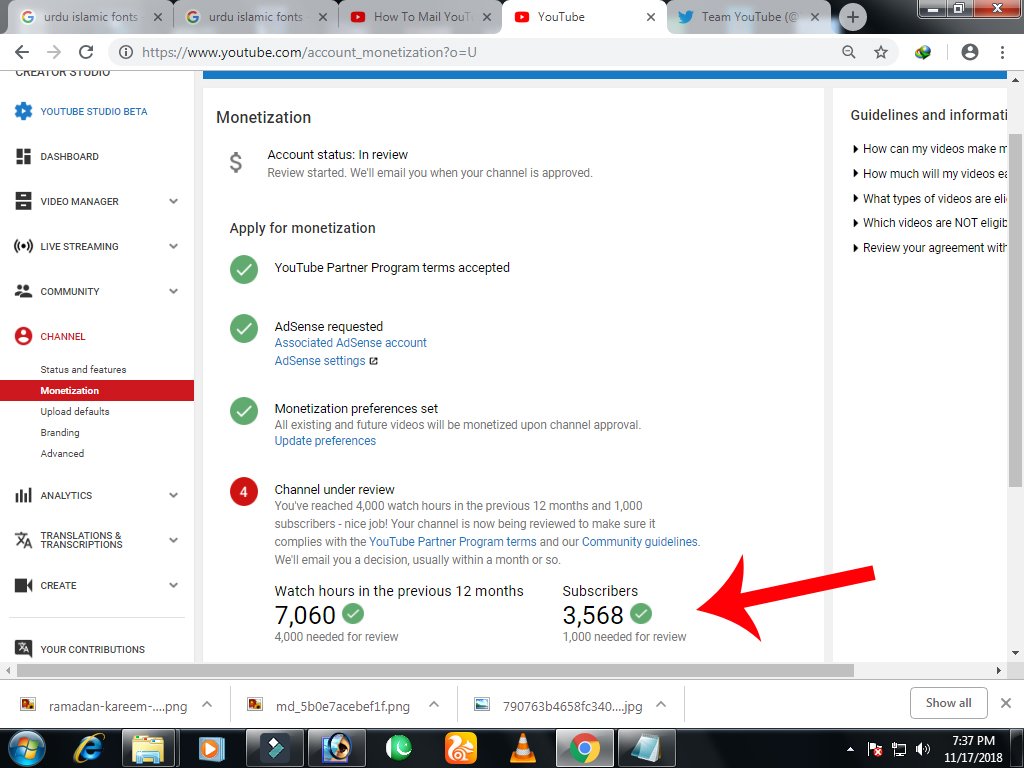Viewport: 1024px width, 768px height.
Task: Switch to Team YouTube Twitter tab
Action: [748, 17]
